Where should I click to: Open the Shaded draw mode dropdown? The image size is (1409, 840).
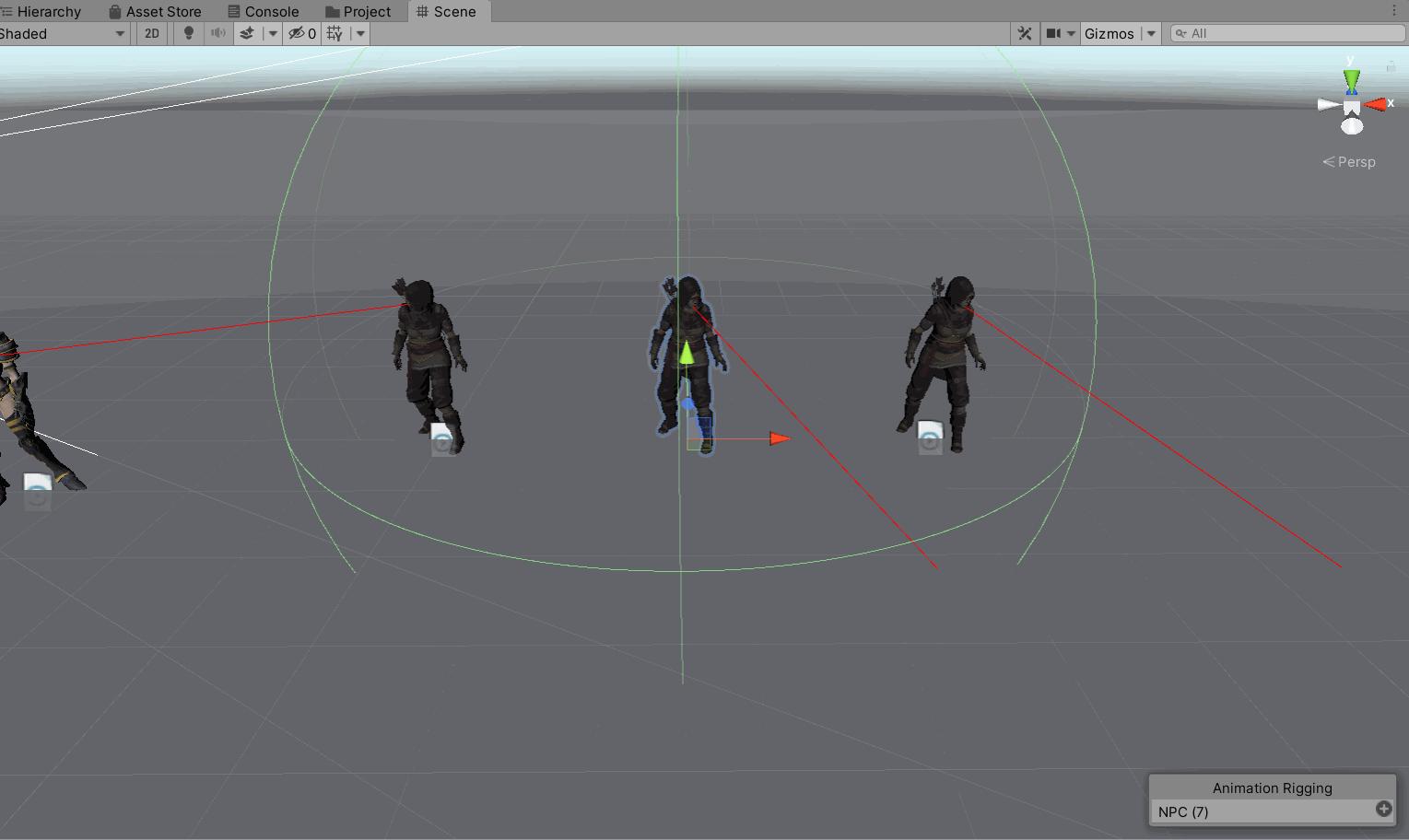pyautogui.click(x=63, y=33)
